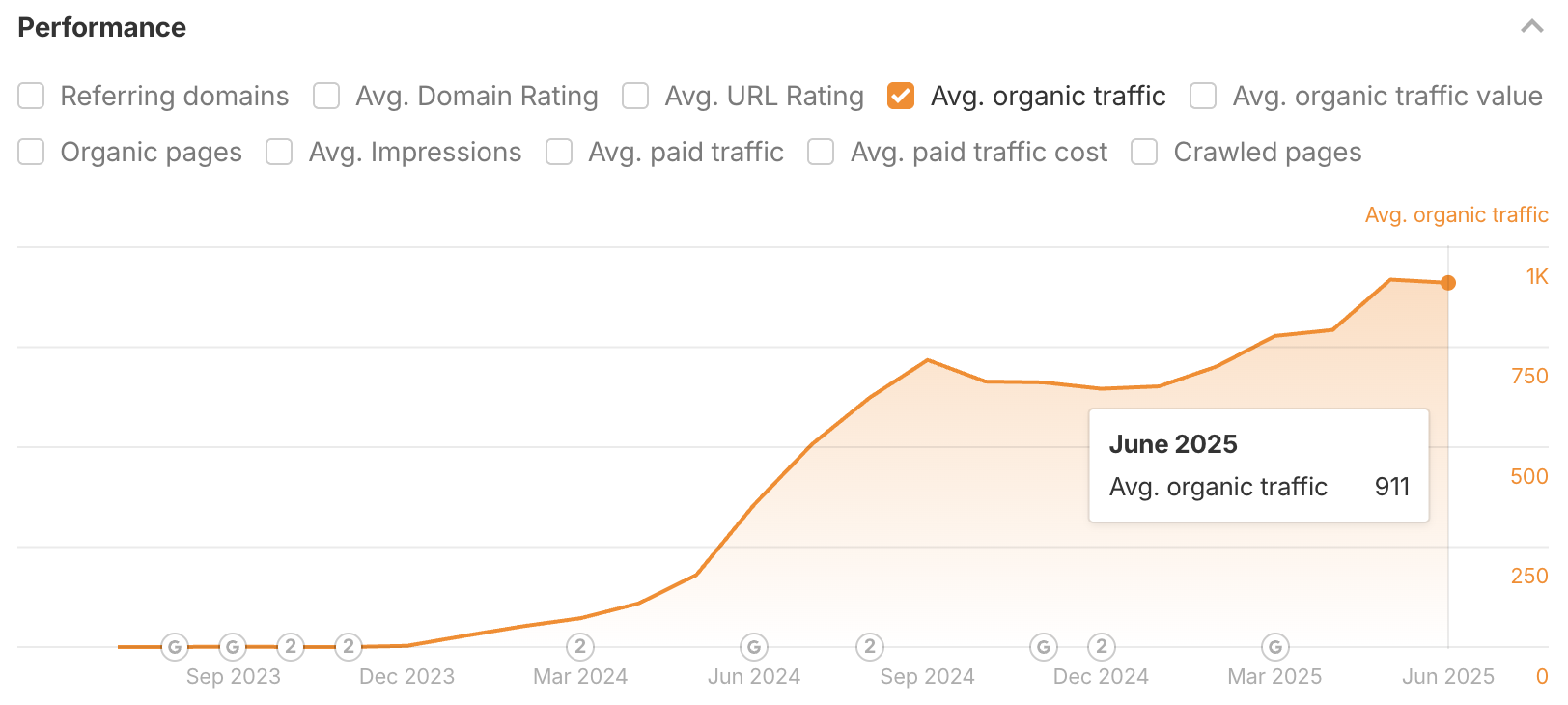The width and height of the screenshot is (1568, 705).
Task: Click the Google update marker before Sep 2023
Action: [x=175, y=647]
